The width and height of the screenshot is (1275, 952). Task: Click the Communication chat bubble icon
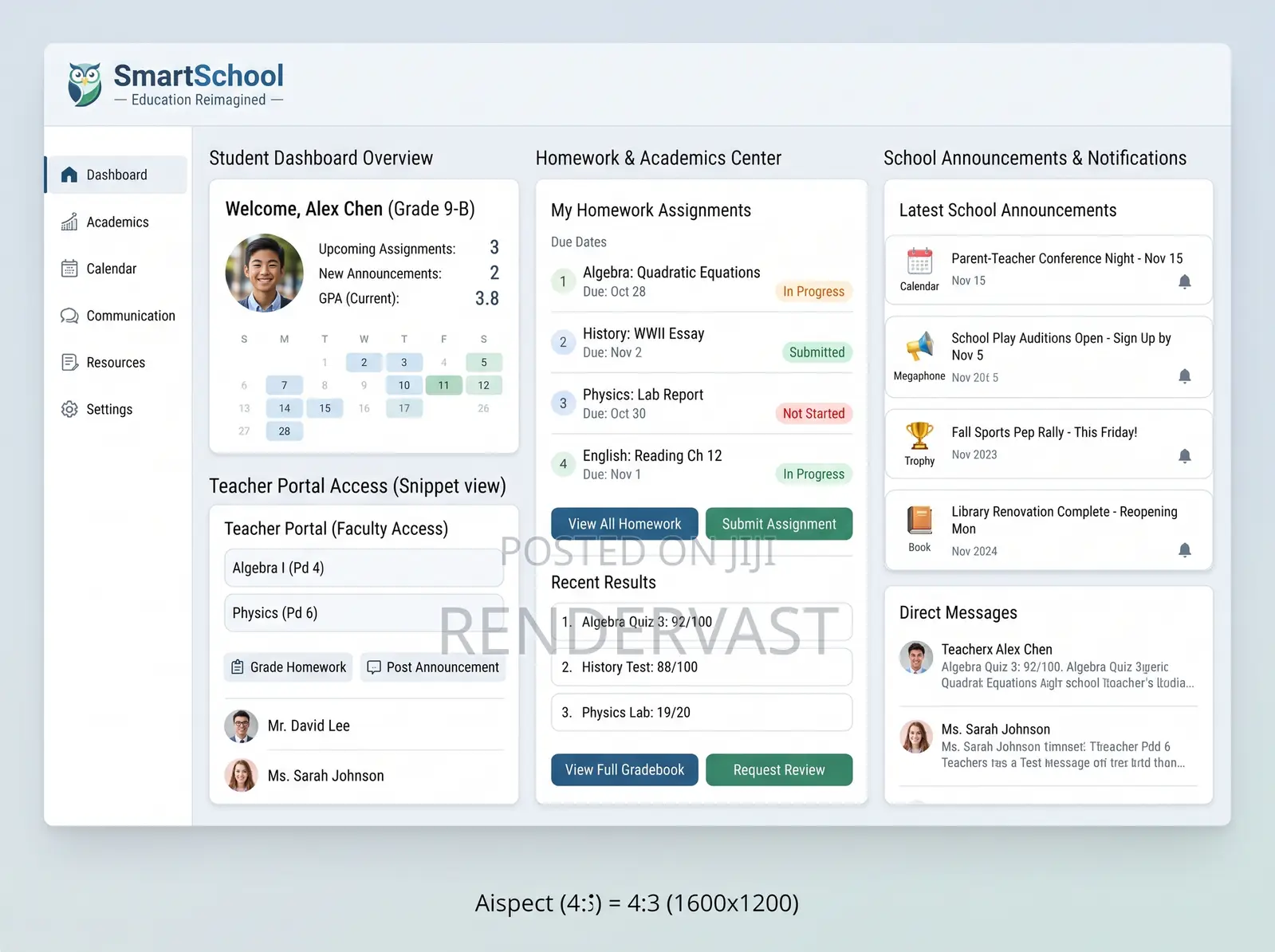pyautogui.click(x=69, y=316)
